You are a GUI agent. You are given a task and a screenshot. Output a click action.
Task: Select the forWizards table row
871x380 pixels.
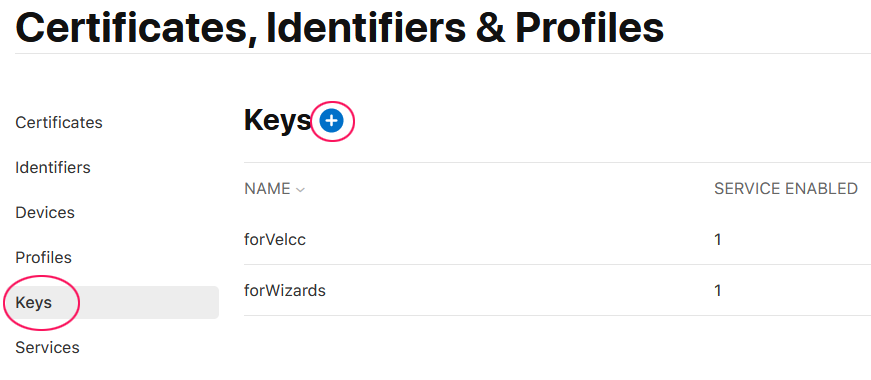[x=557, y=291]
